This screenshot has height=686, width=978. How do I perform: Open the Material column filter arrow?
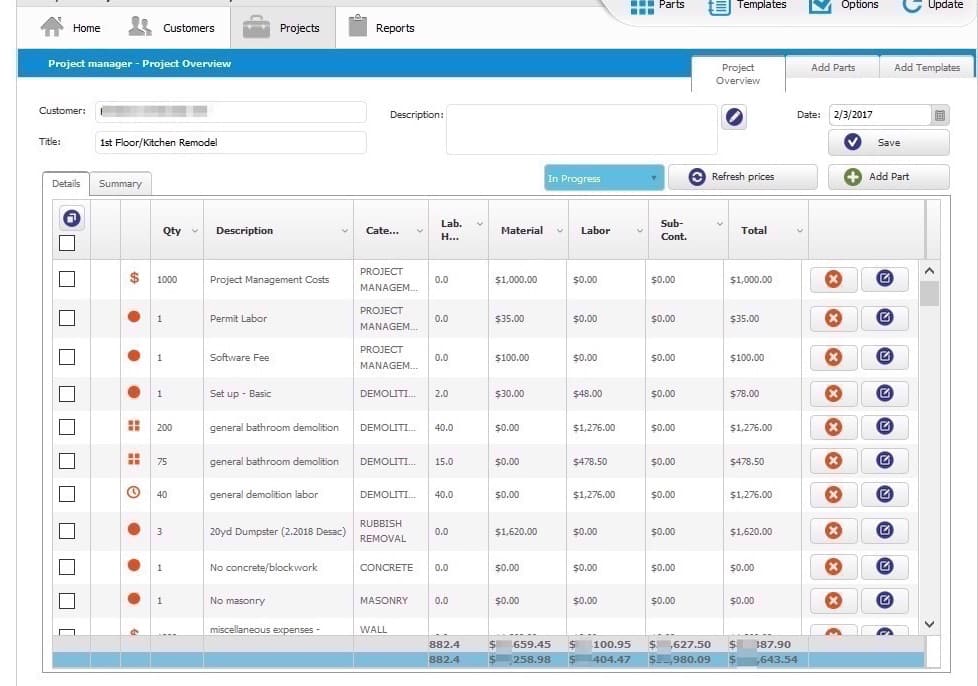pyautogui.click(x=559, y=231)
